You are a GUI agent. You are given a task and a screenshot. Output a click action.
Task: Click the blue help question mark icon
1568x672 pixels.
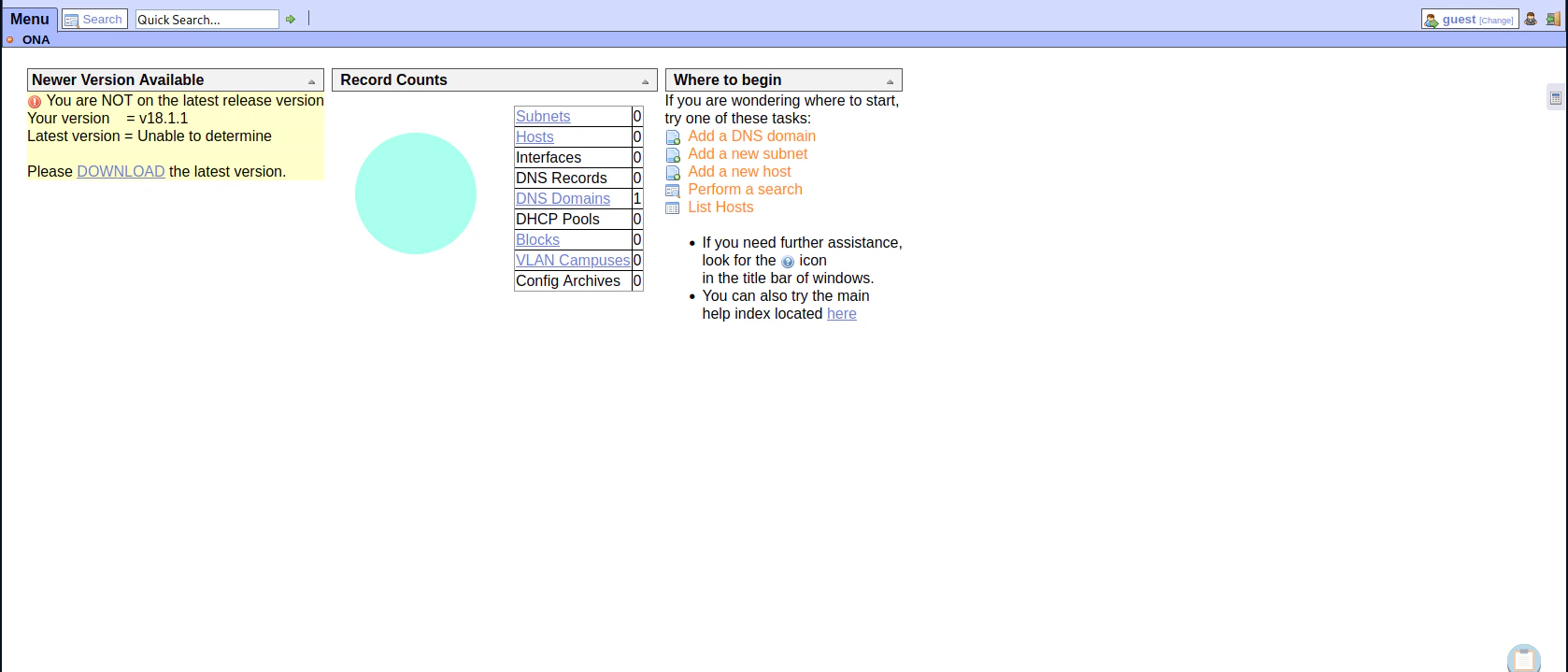(x=788, y=262)
